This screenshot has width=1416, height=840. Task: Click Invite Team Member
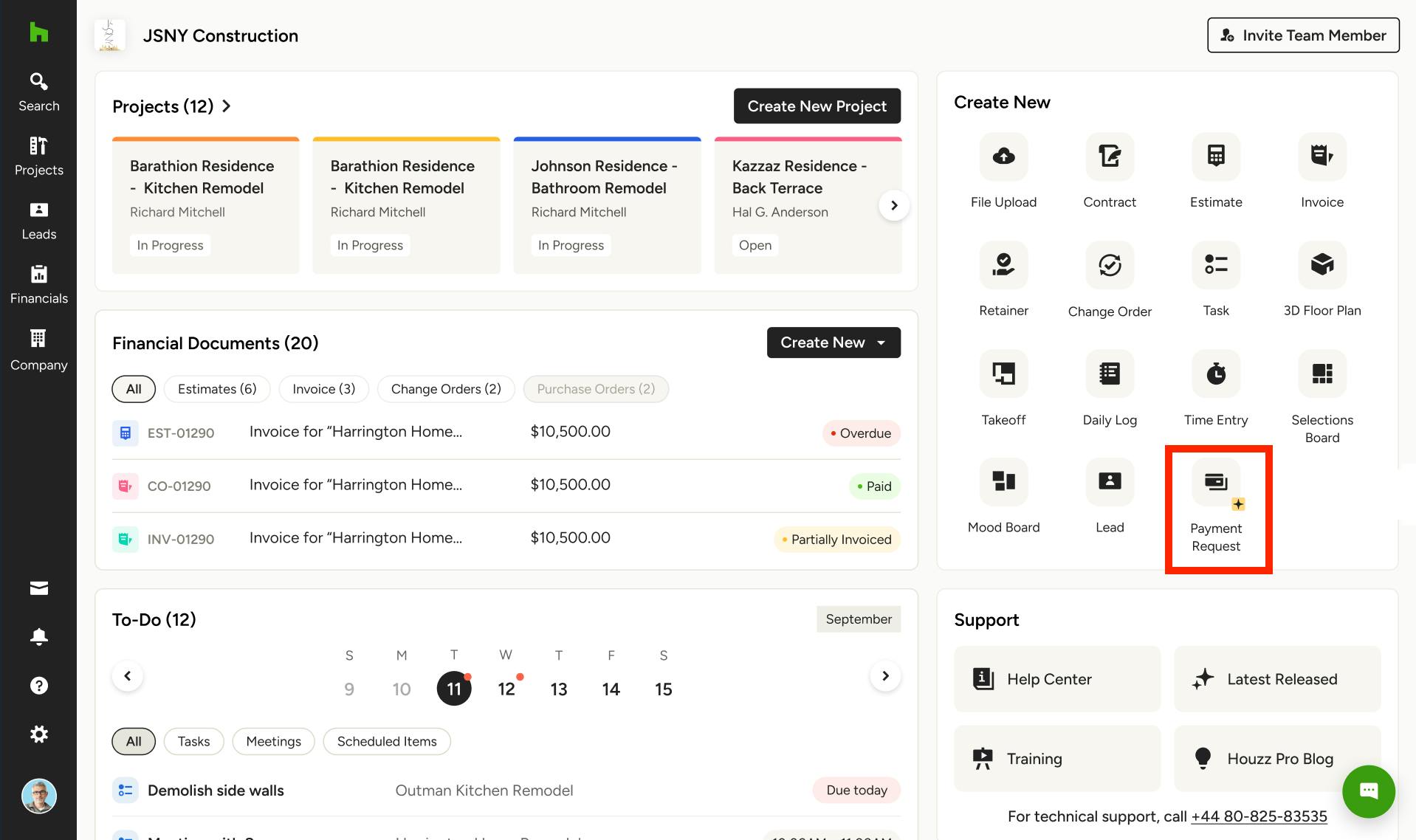click(1303, 35)
